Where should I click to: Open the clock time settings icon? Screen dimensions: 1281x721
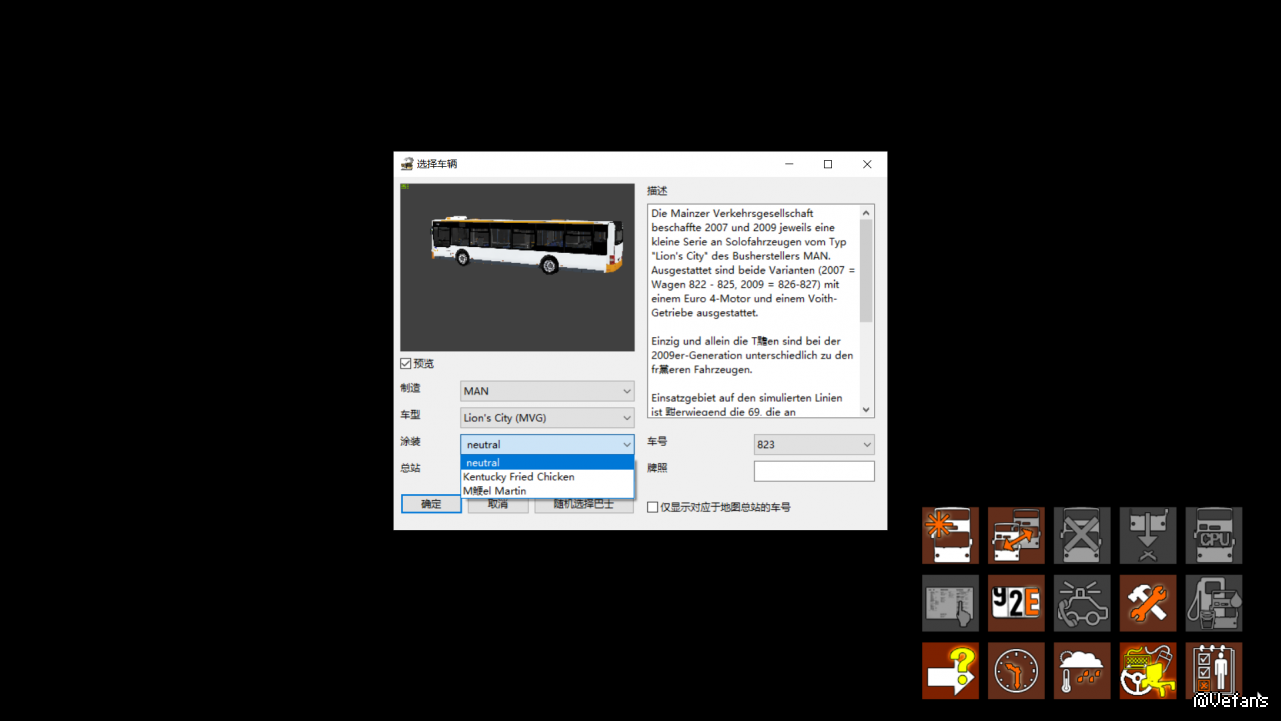[1016, 670]
